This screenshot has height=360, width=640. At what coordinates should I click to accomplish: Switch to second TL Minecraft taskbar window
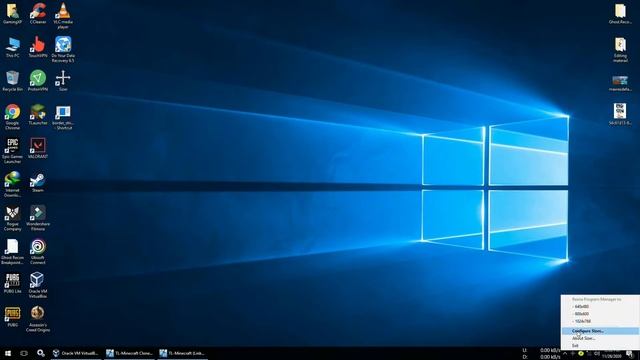point(183,353)
